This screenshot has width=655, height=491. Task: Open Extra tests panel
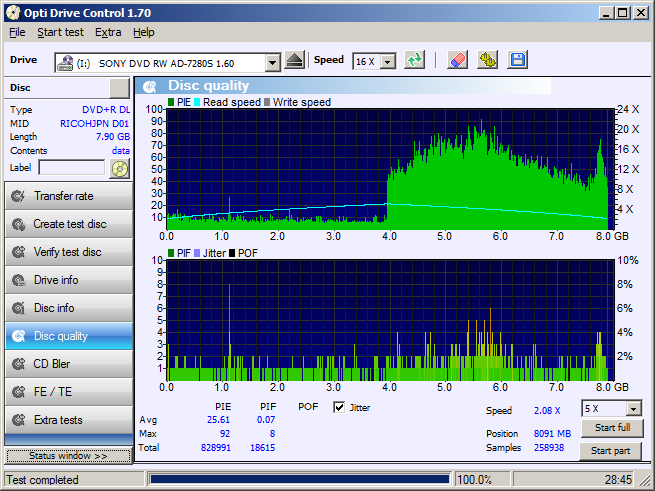click(x=69, y=420)
